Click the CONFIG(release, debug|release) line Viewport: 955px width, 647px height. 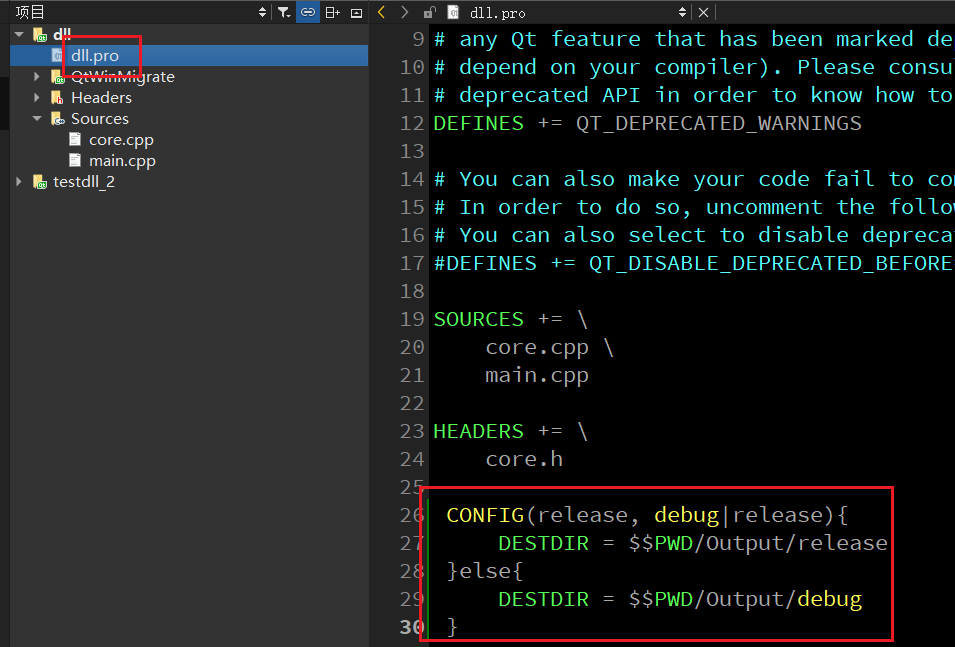click(647, 516)
